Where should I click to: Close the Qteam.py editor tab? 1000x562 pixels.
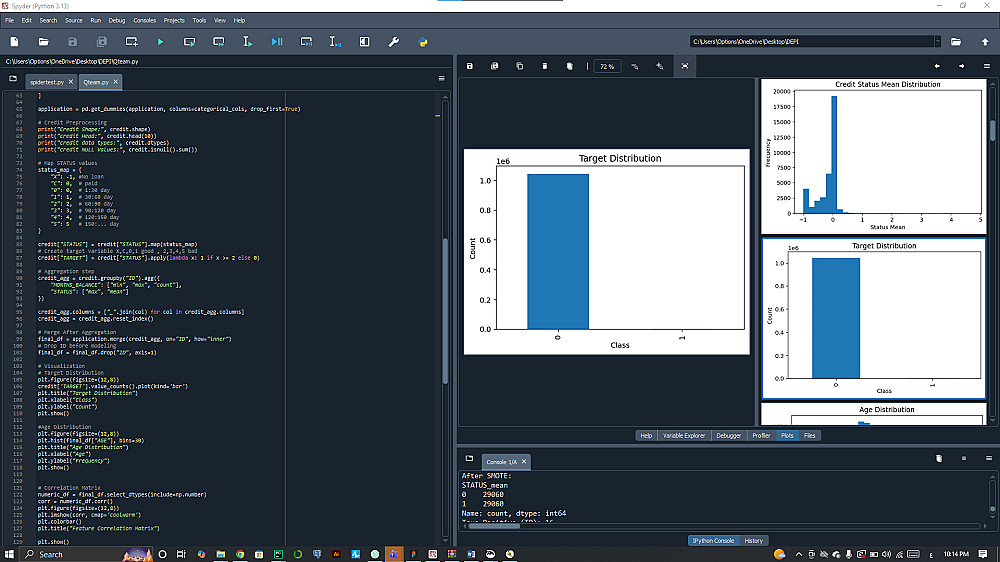pos(115,82)
